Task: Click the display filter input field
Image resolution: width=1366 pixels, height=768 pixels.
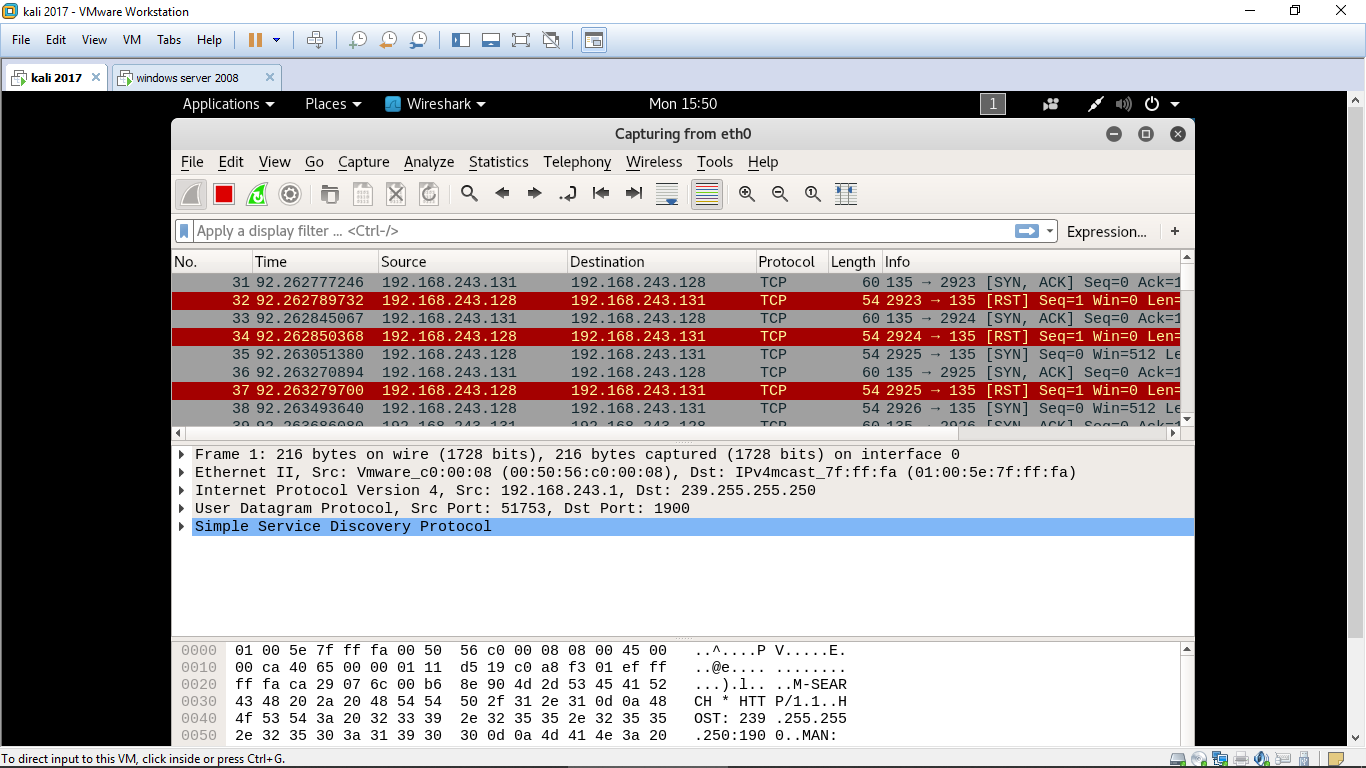Action: coord(600,231)
